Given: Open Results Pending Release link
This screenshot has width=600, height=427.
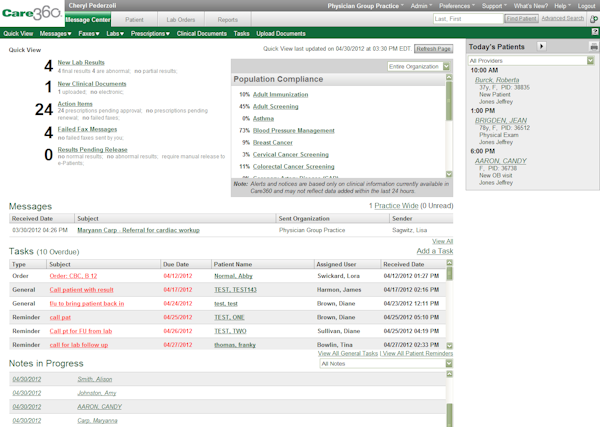Looking at the screenshot, I should pyautogui.click(x=93, y=150).
